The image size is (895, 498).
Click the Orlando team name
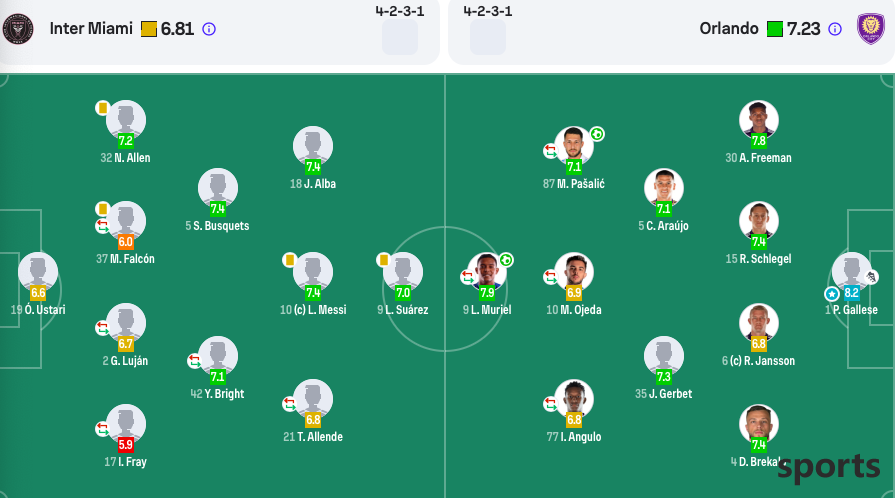tap(729, 29)
